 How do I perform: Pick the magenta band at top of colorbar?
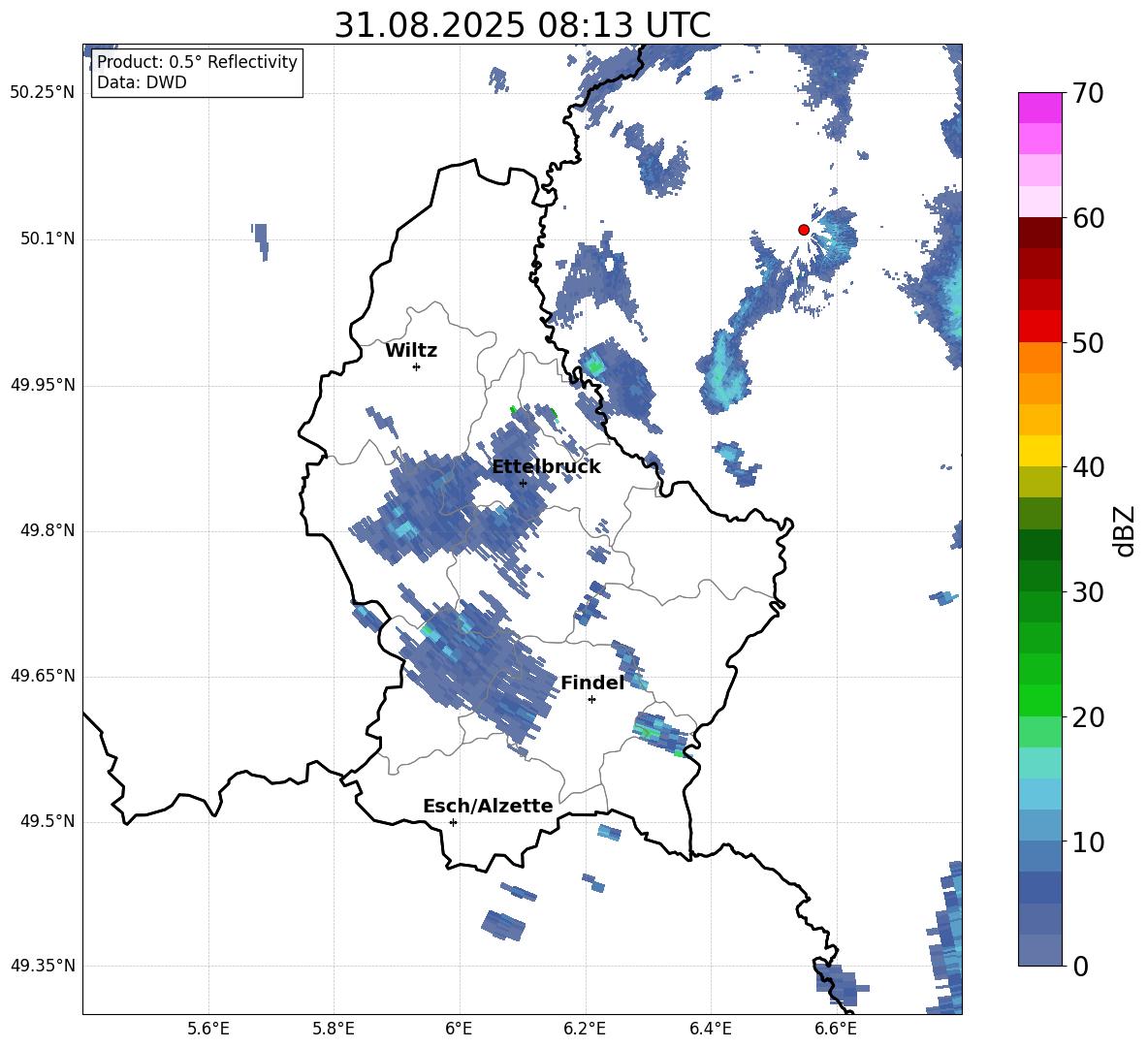1039,109
